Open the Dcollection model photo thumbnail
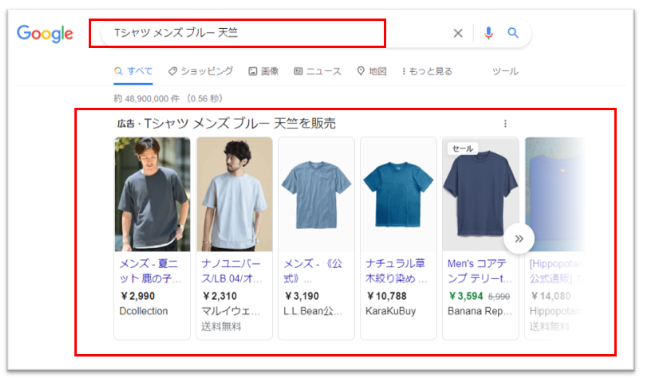The height and width of the screenshot is (381, 648). [152, 194]
